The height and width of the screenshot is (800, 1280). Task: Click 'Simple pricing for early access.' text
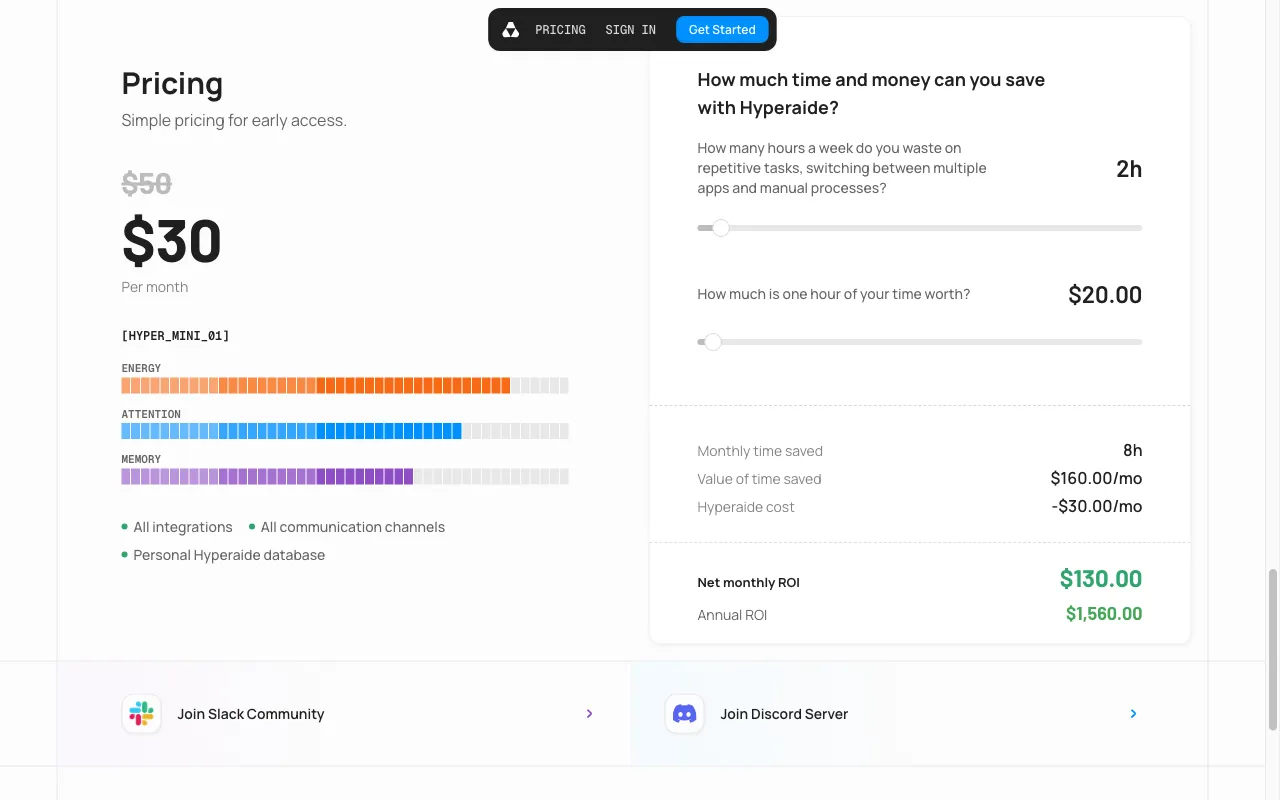[x=234, y=121]
